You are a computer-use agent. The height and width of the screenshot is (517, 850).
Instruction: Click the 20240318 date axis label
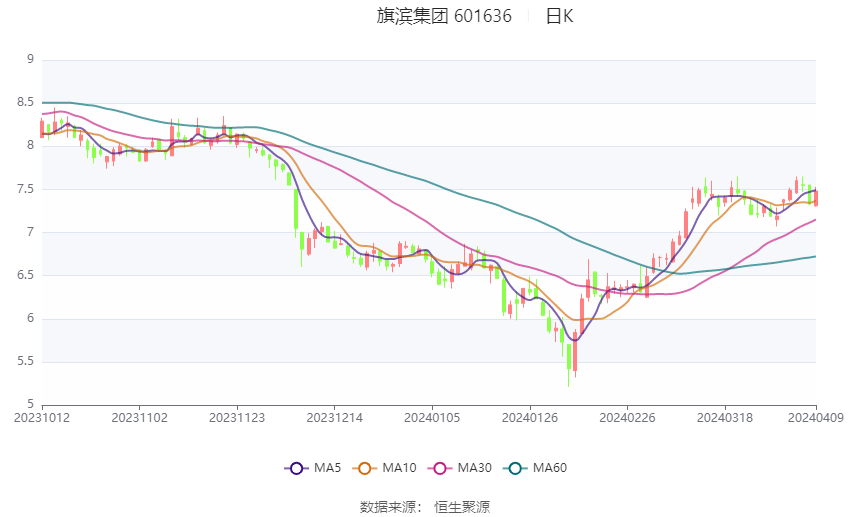(725, 418)
